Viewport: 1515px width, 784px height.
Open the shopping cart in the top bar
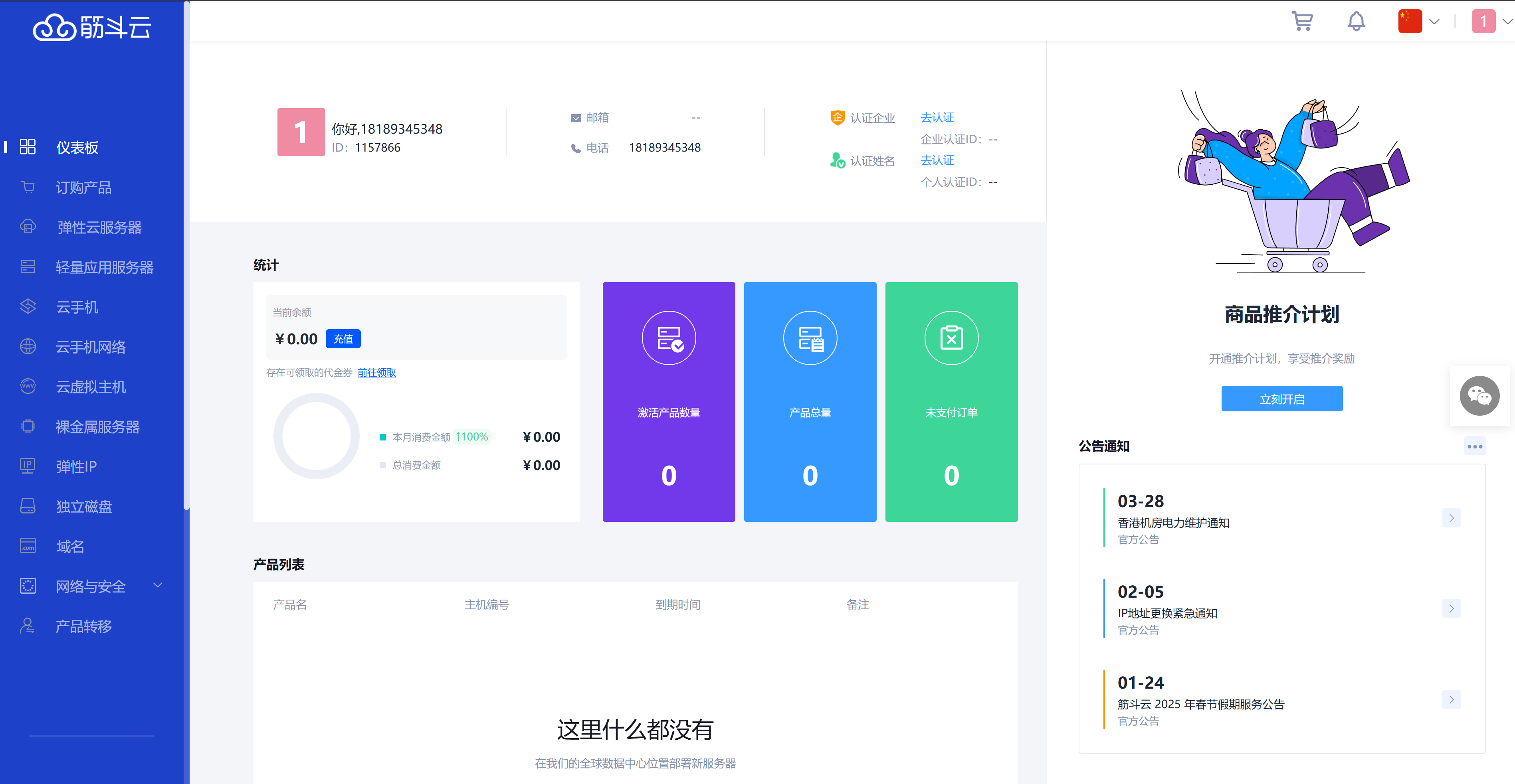1303,21
